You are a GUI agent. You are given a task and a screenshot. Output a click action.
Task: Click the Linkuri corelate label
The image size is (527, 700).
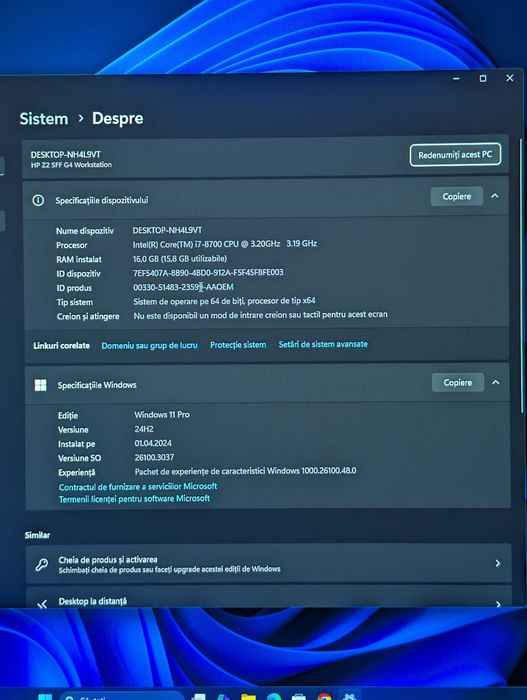pos(62,346)
